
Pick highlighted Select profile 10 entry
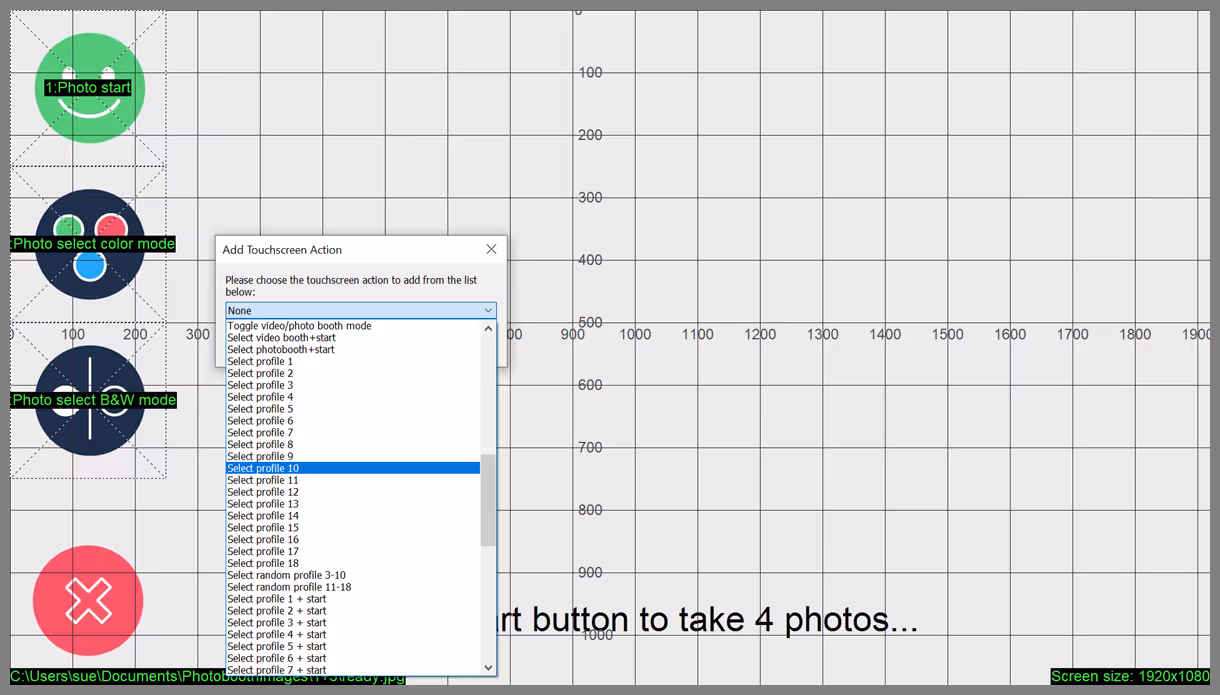[x=353, y=468]
